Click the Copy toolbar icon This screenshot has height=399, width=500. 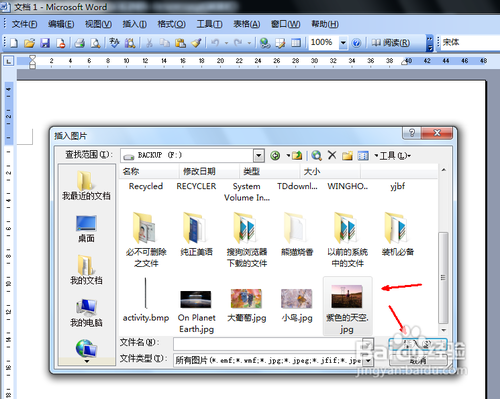(164, 43)
